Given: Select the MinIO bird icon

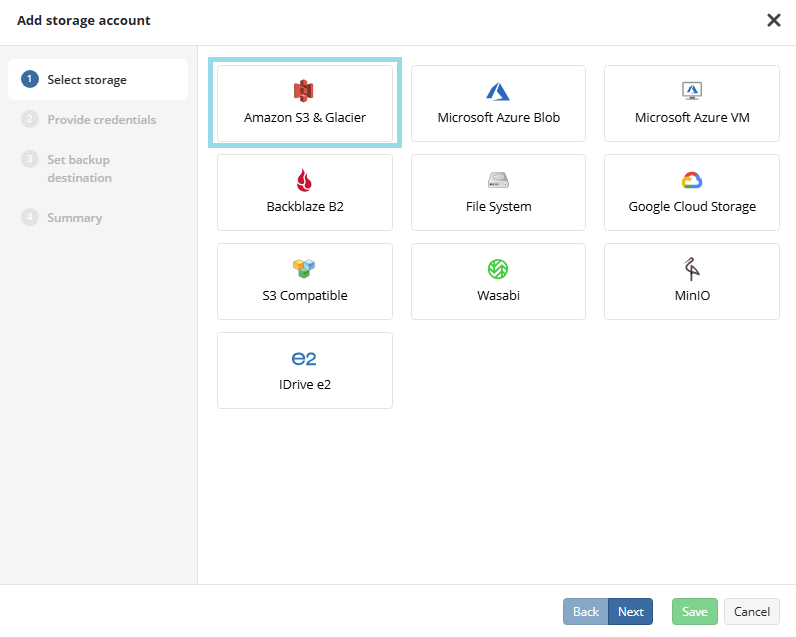Looking at the screenshot, I should pyautogui.click(x=691, y=269).
